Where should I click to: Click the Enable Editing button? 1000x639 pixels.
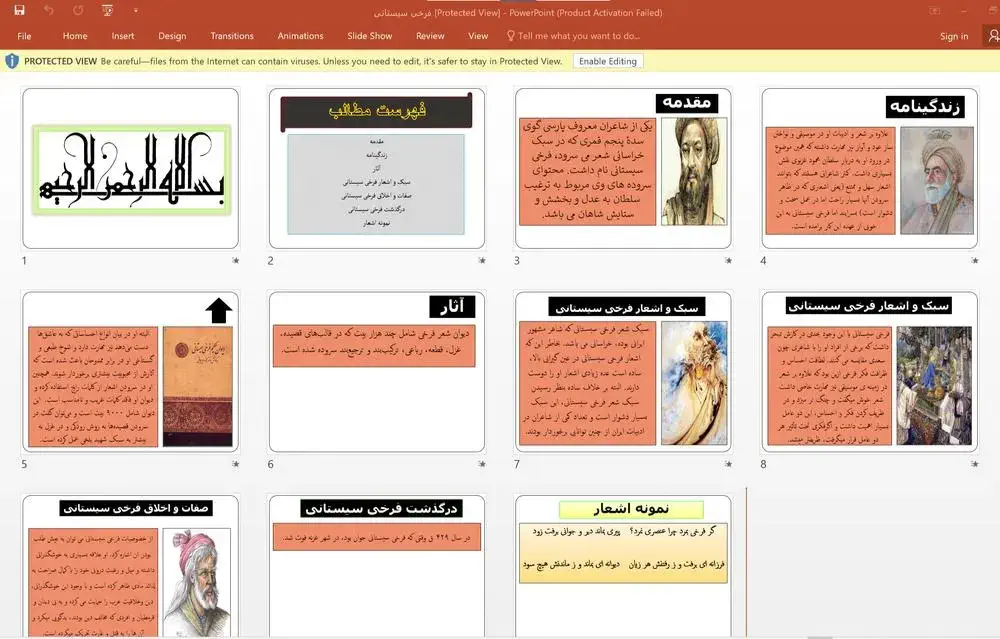pyautogui.click(x=607, y=61)
